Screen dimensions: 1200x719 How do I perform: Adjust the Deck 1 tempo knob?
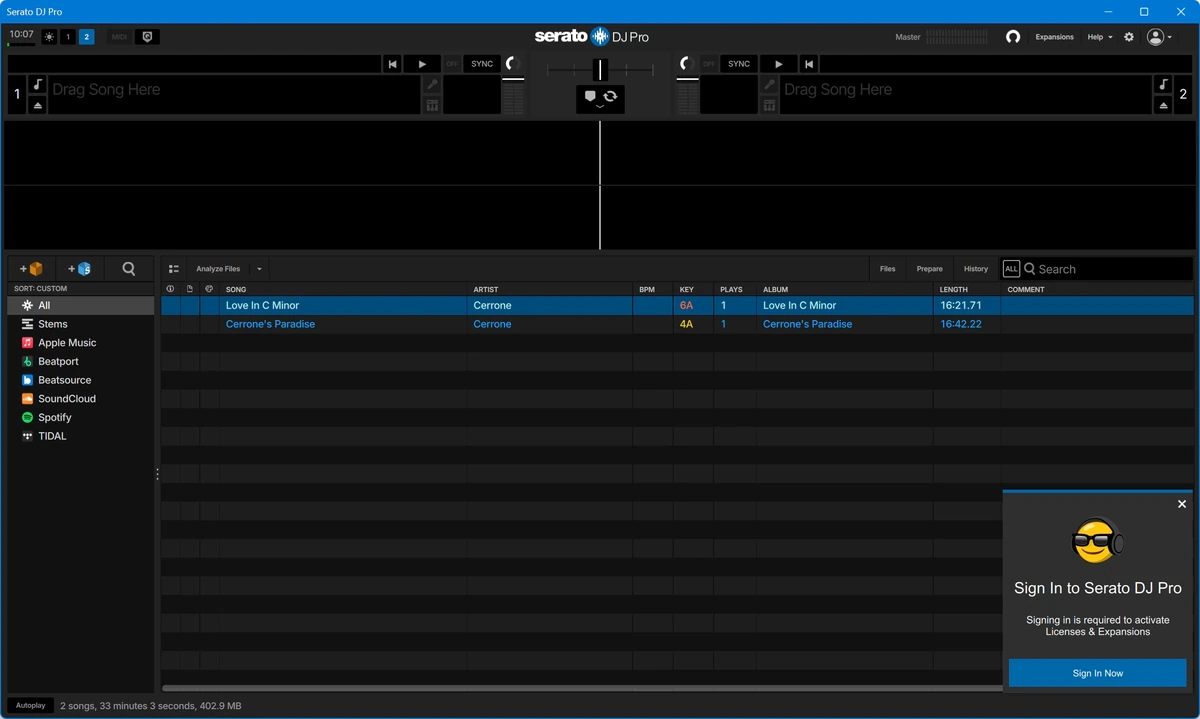(x=513, y=64)
